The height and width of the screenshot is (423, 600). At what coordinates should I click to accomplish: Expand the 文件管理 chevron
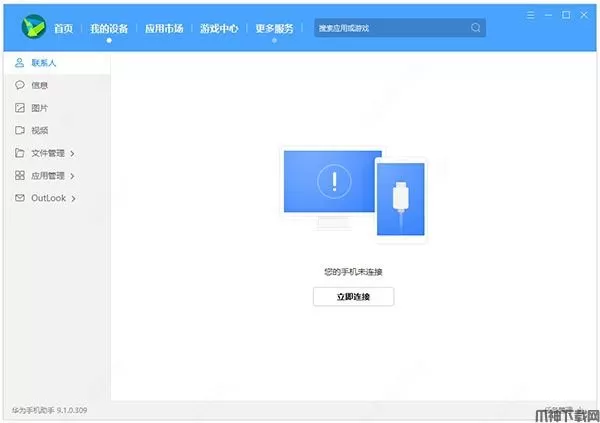point(72,154)
